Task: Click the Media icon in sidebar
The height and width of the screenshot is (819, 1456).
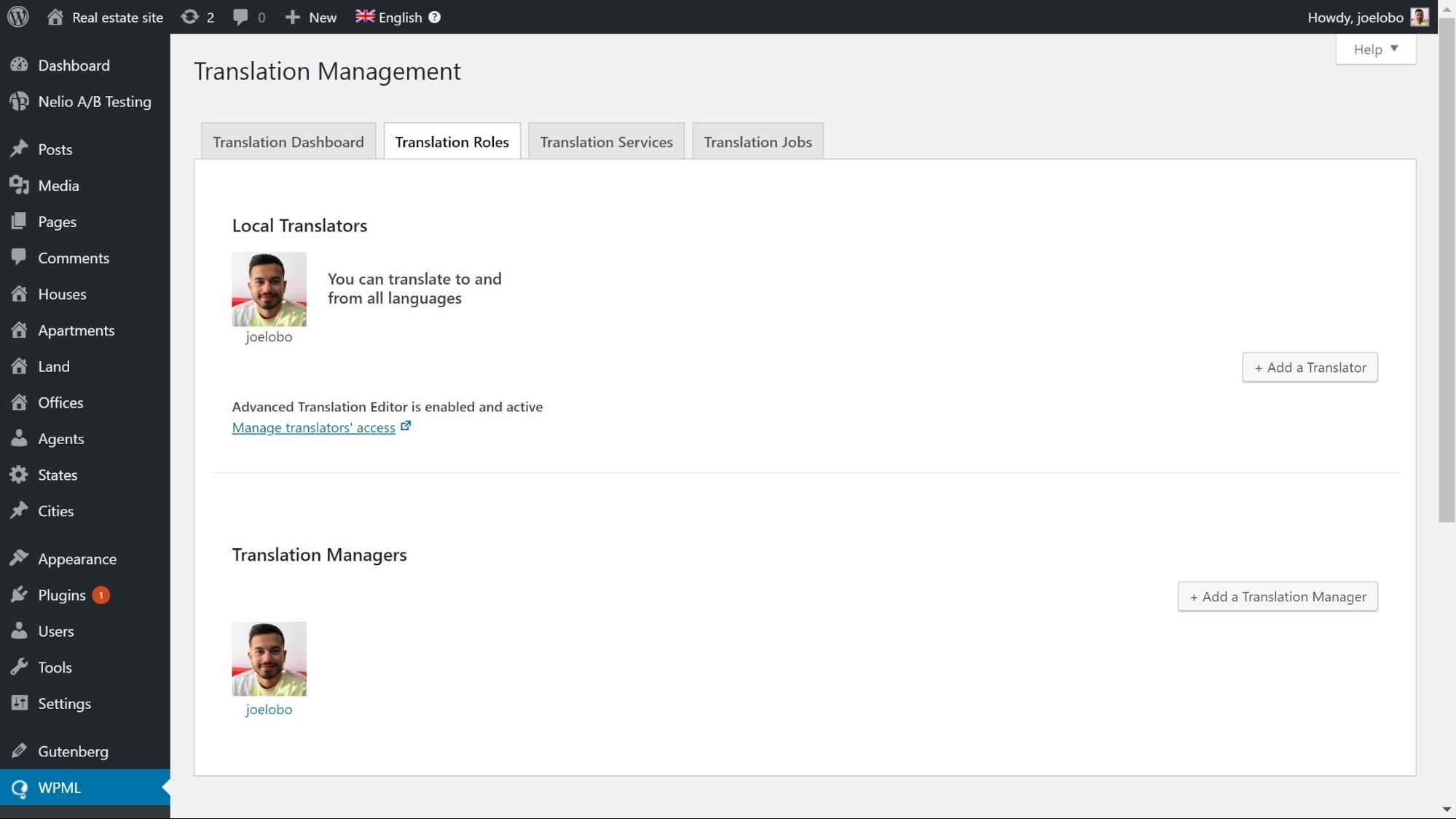Action: click(19, 186)
